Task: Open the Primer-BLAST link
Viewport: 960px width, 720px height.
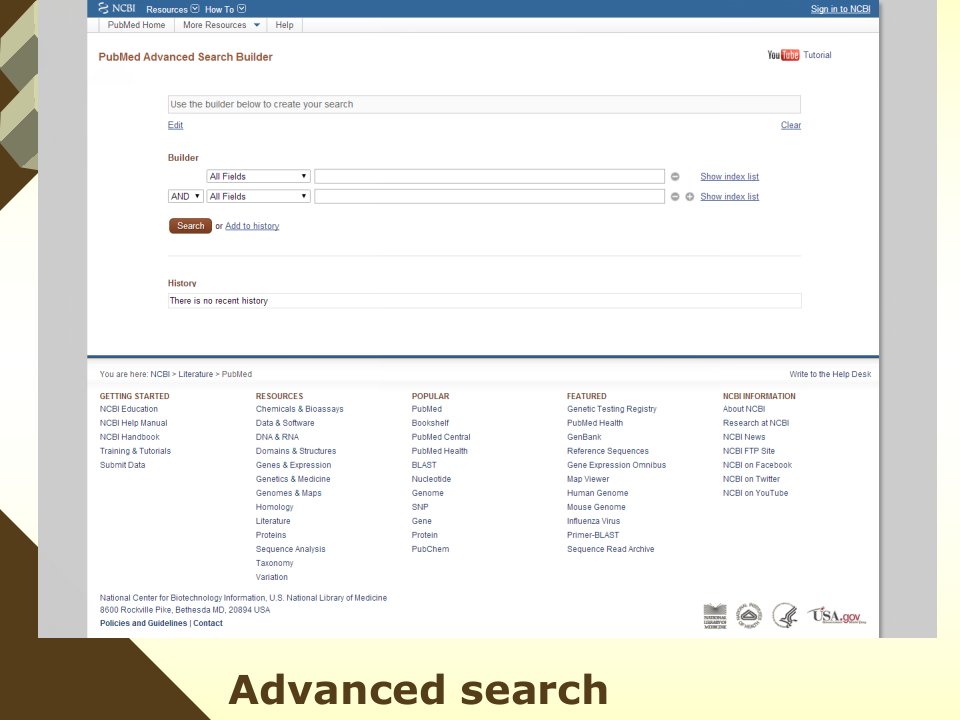Action: (x=593, y=535)
